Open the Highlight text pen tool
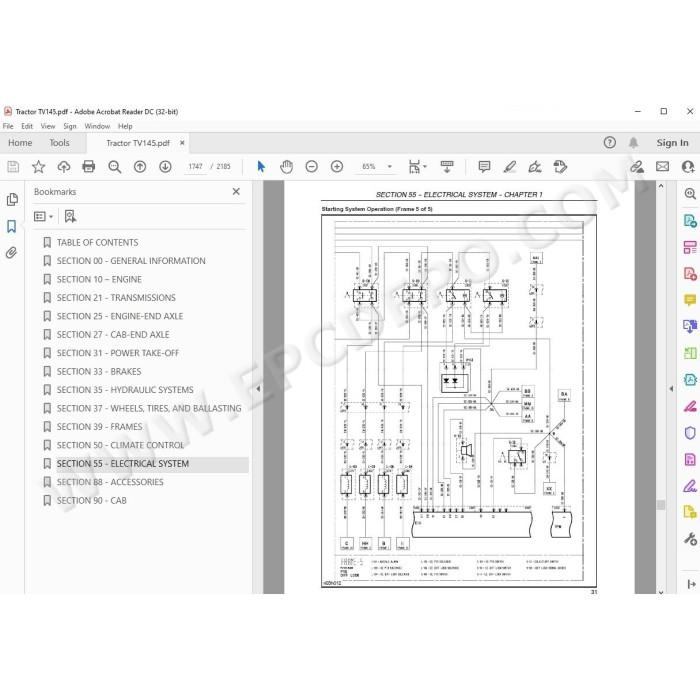 tap(509, 167)
